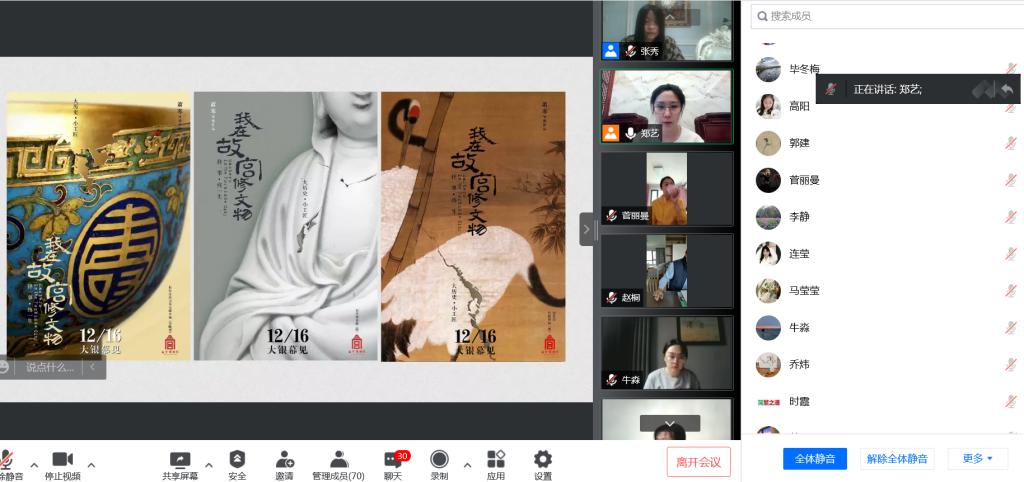Click microphone icon on 郑艺 thumbnail
Screen dimensions: 1024x482
630,133
